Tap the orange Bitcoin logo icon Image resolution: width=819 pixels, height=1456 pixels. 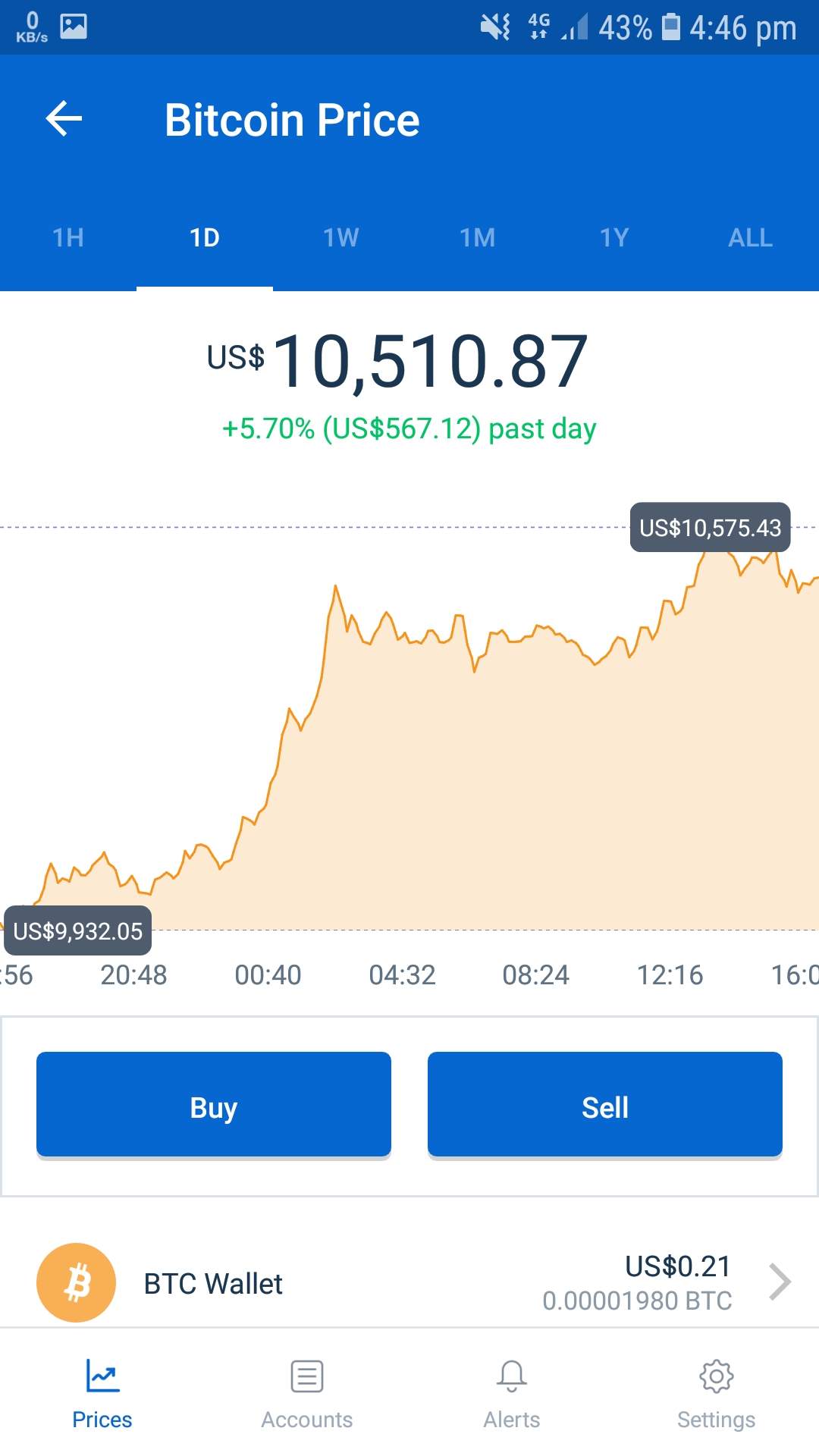click(x=76, y=1282)
